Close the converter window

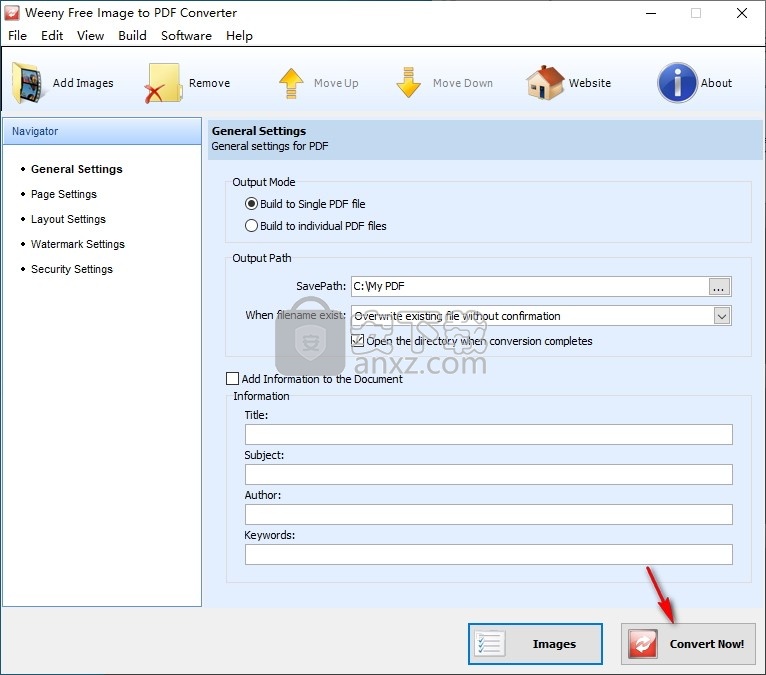tap(742, 13)
